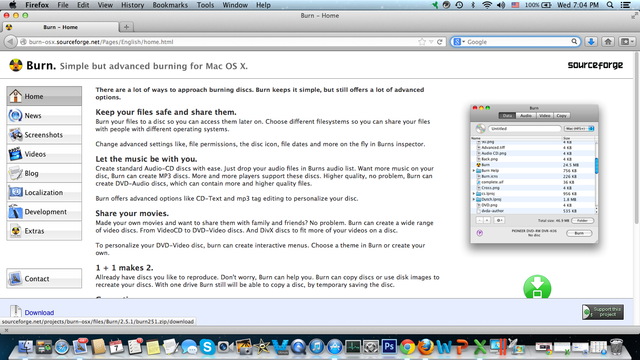The image size is (640, 360).
Task: Click the green download arrow icon
Action: pos(537,287)
